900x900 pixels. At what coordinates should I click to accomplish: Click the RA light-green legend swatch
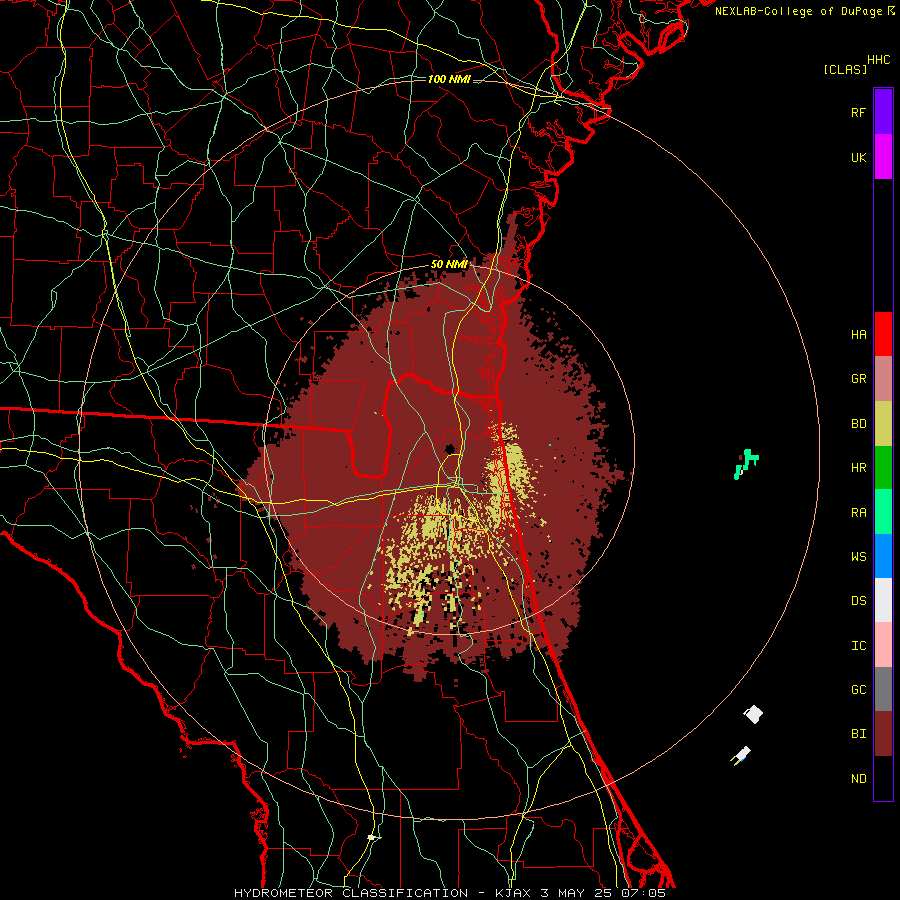tap(883, 512)
